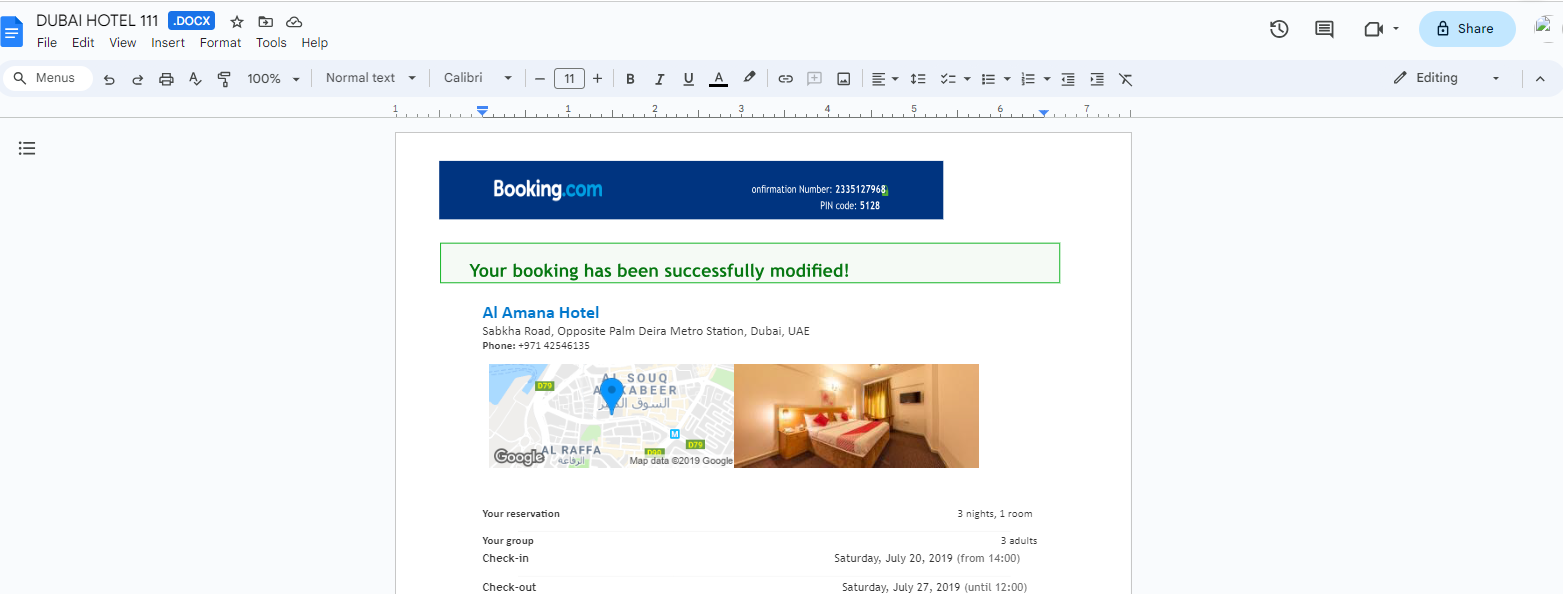
Task: Open line and paragraph spacing
Action: point(918,79)
